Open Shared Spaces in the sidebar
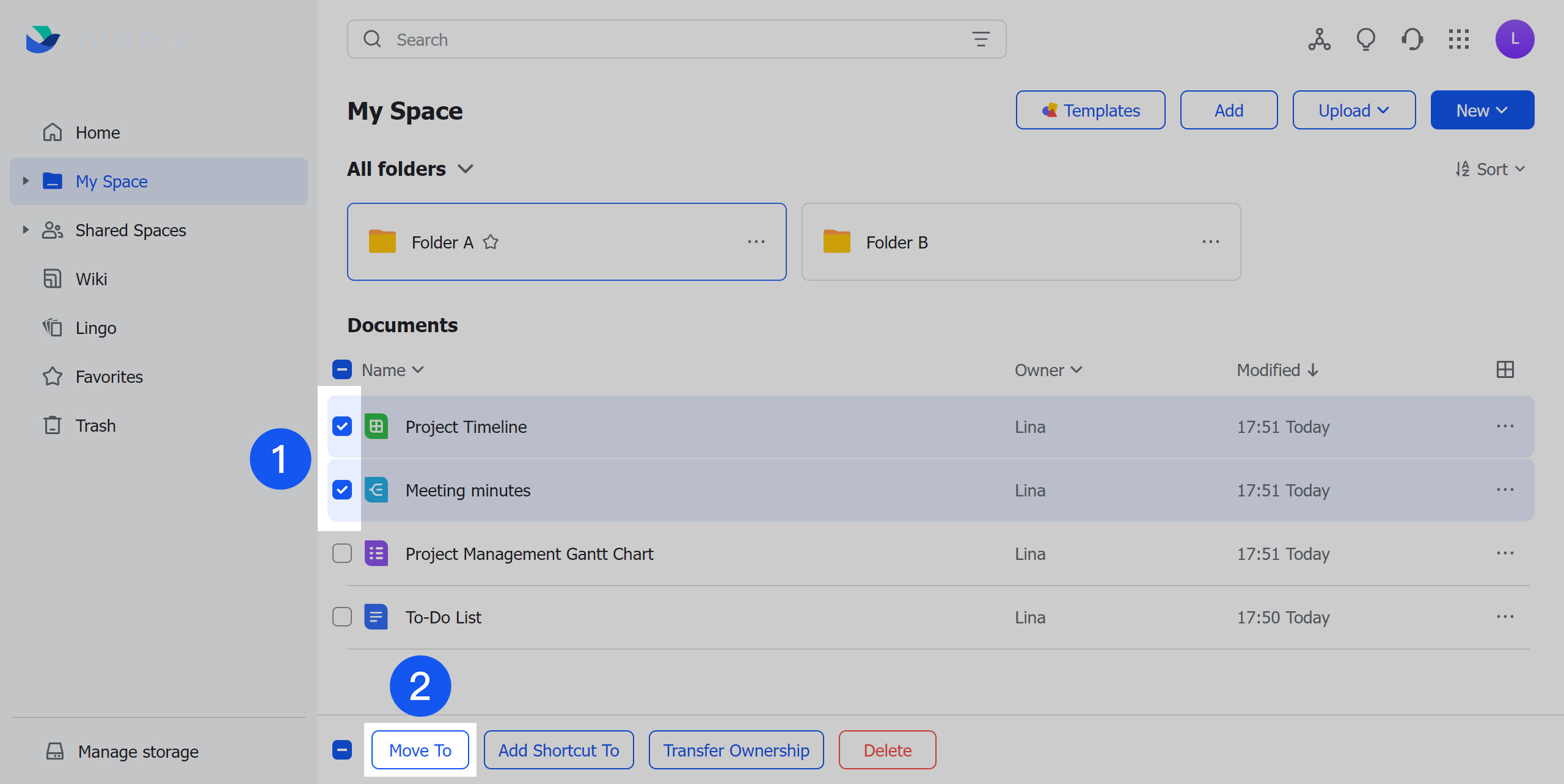The height and width of the screenshot is (784, 1564). click(130, 230)
